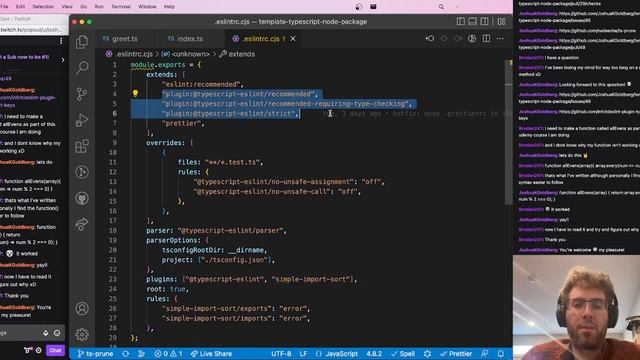The image size is (640, 360).
Task: Click the ts-prune branch in the status bar
Action: click(x=96, y=354)
